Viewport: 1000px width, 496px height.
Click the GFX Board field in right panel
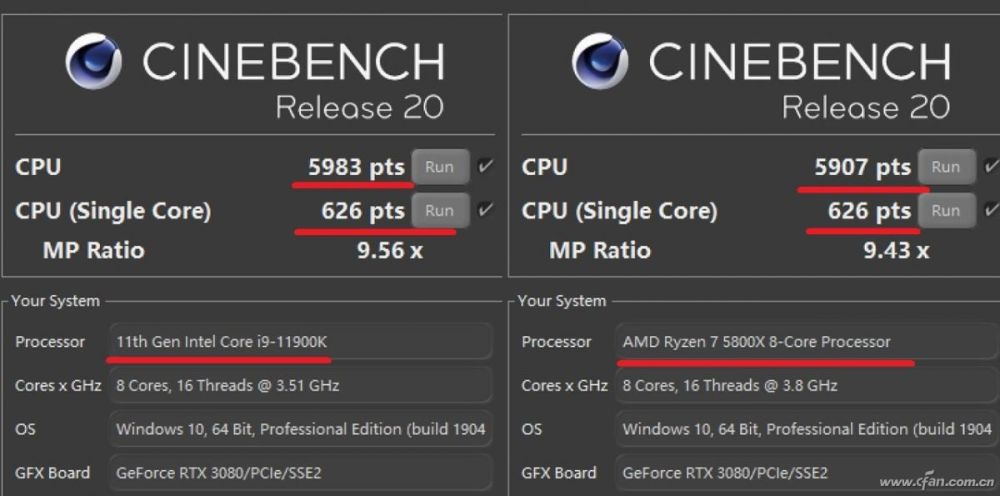tap(806, 472)
